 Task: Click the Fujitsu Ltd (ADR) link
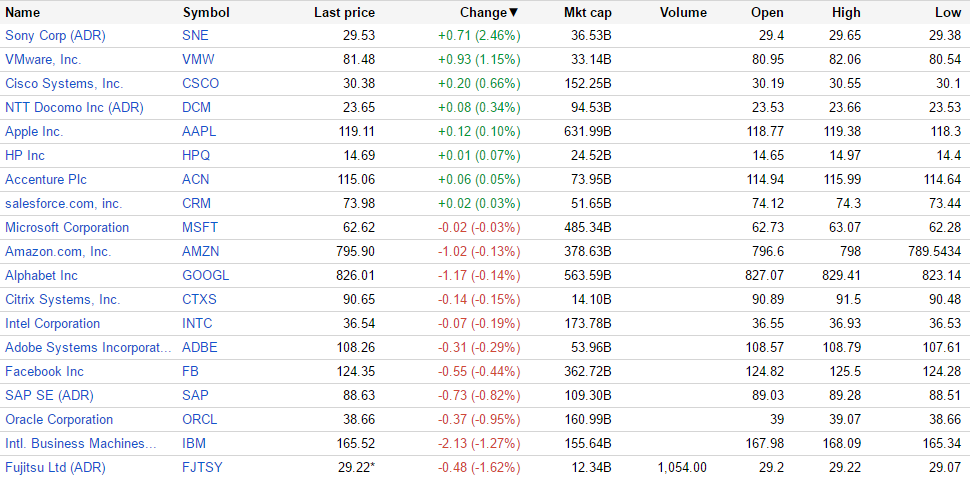point(55,467)
